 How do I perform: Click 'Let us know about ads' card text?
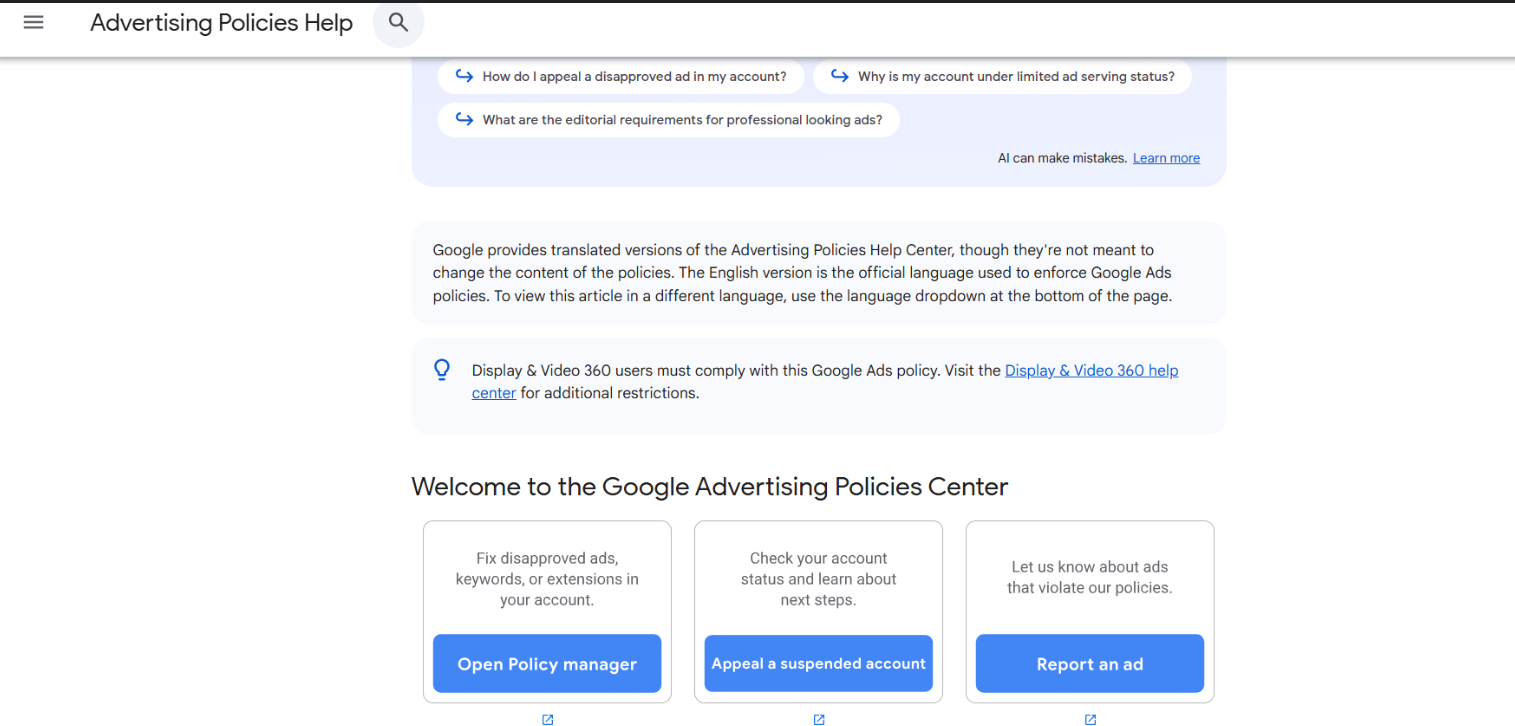tap(1090, 577)
